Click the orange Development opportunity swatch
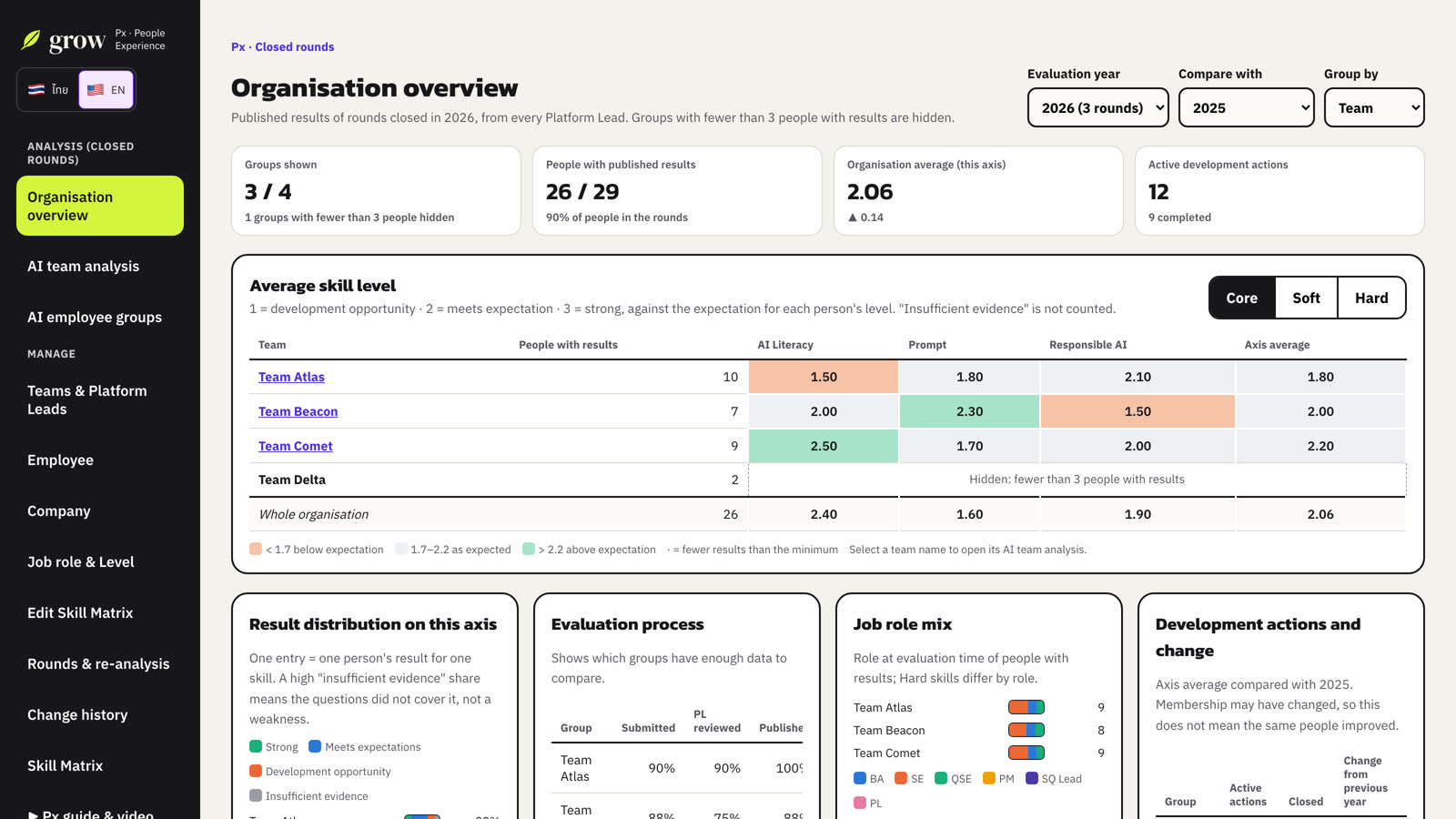The height and width of the screenshot is (819, 1456). pos(256,771)
